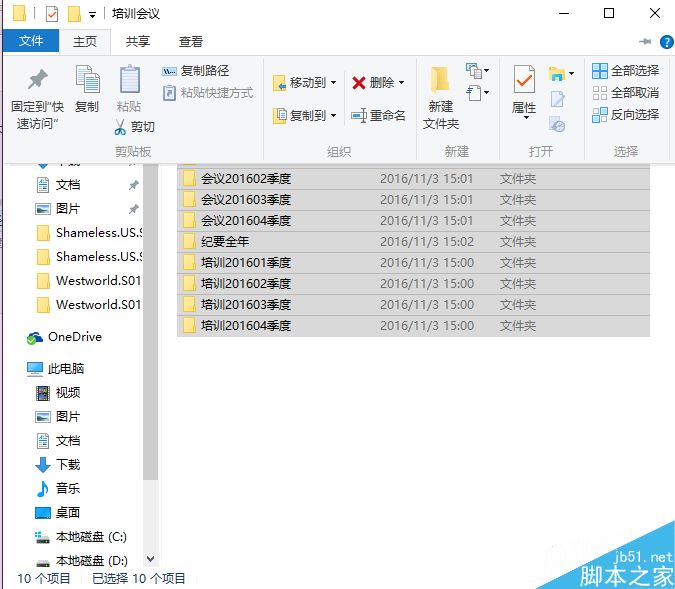The height and width of the screenshot is (589, 675).
Task: Open New item dropdown
Action: [477, 71]
